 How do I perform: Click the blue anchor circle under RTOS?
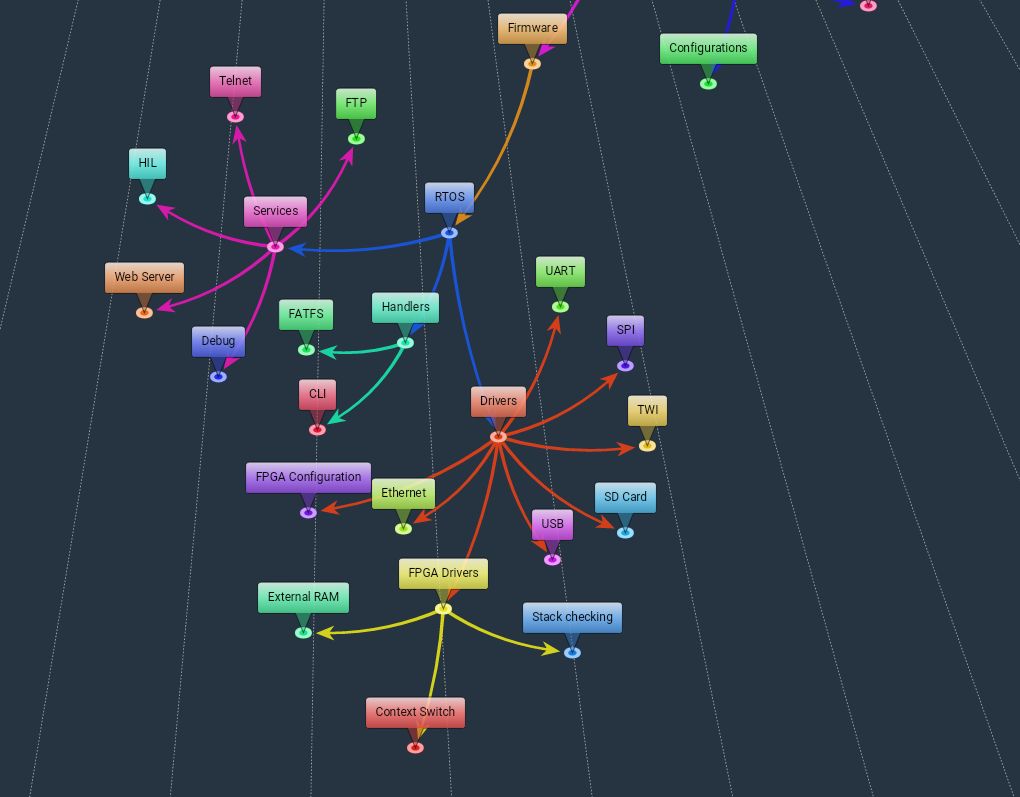click(449, 233)
